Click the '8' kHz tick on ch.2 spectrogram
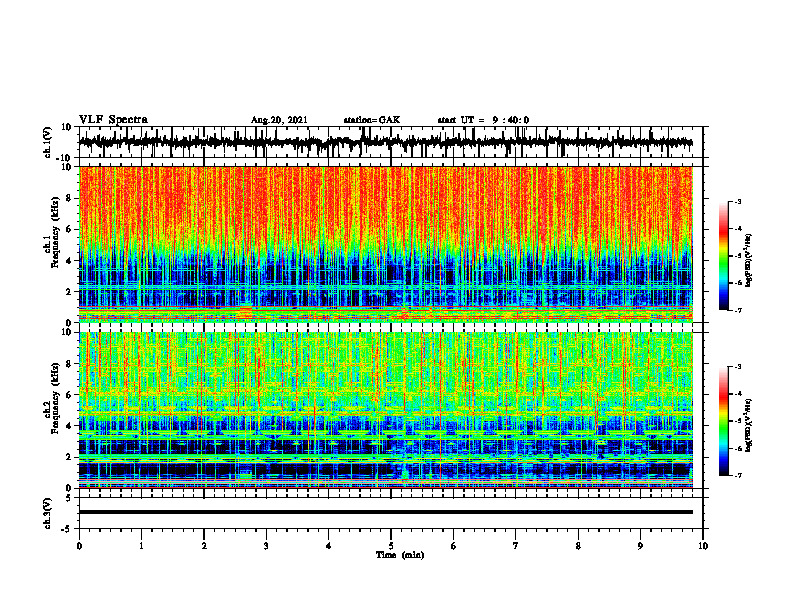The image size is (792, 612). coord(69,364)
